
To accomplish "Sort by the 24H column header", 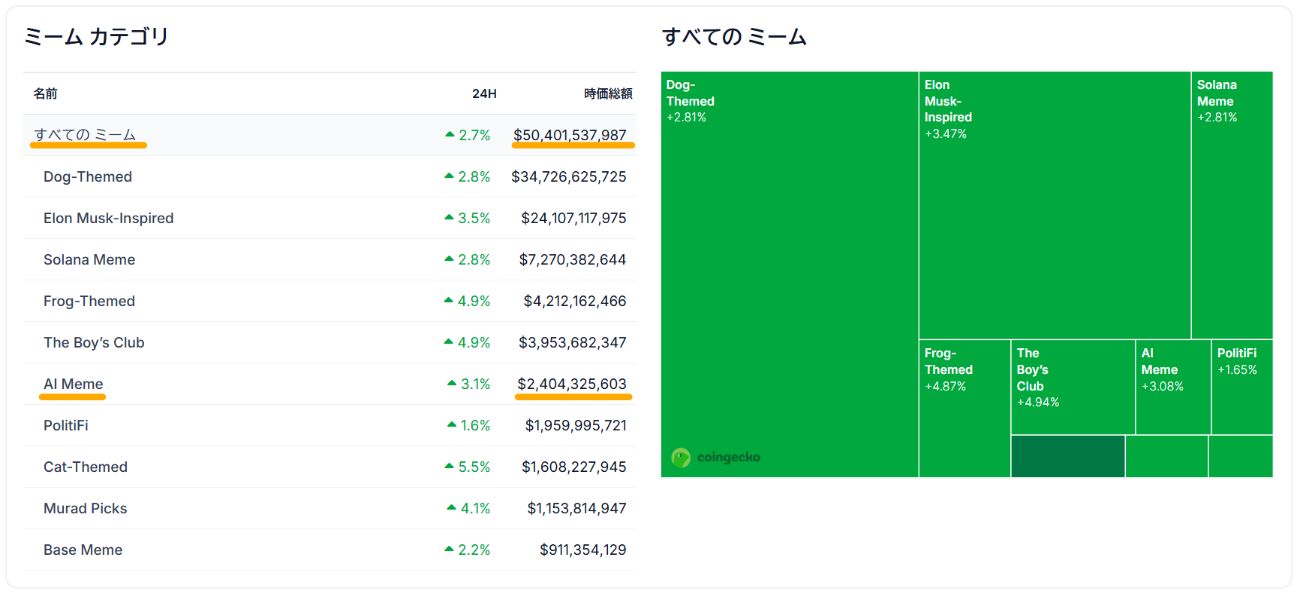I will click(484, 94).
